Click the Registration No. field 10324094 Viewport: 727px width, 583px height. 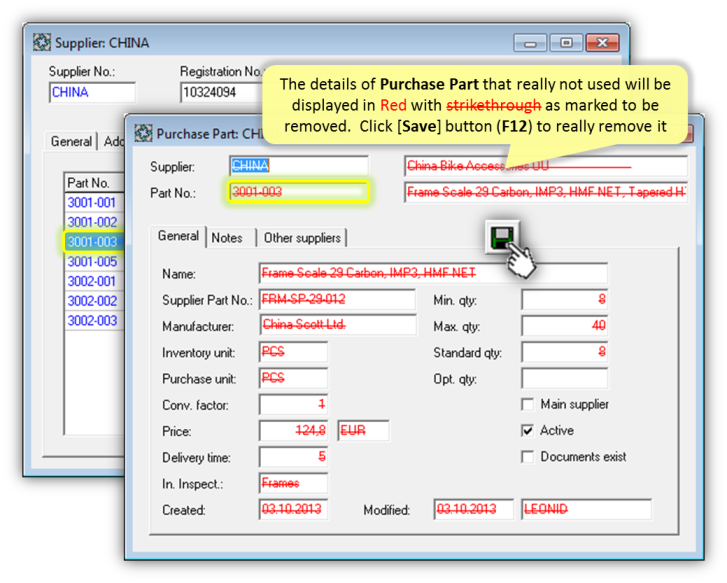[223, 92]
